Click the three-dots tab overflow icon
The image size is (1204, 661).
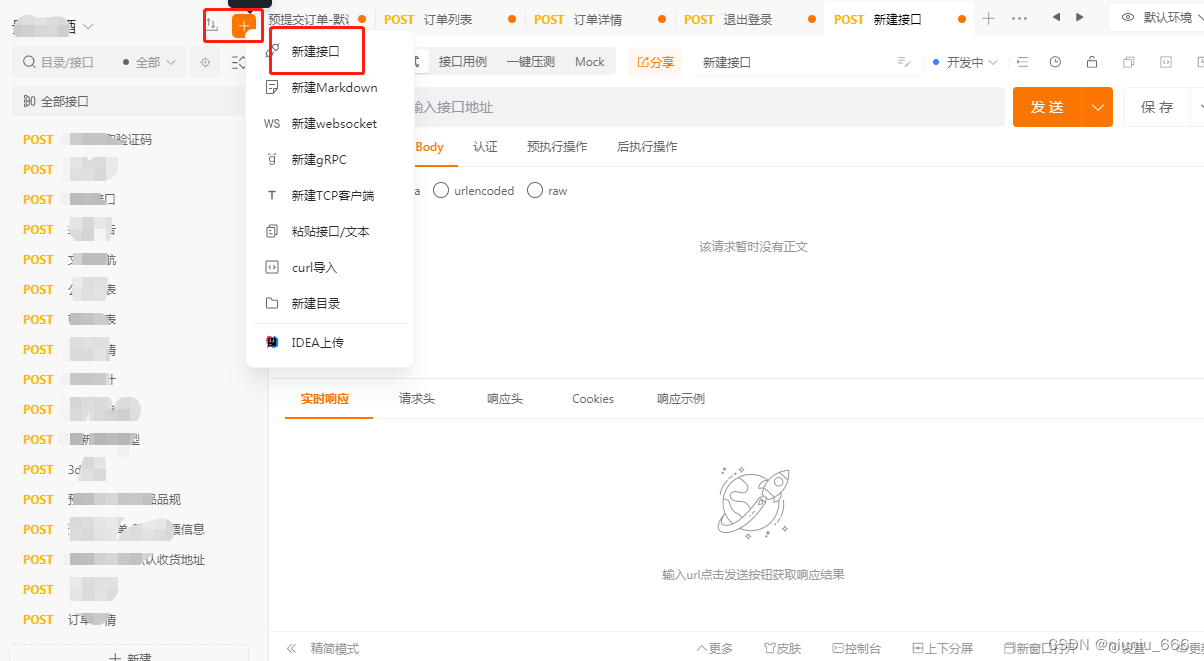tap(1020, 18)
